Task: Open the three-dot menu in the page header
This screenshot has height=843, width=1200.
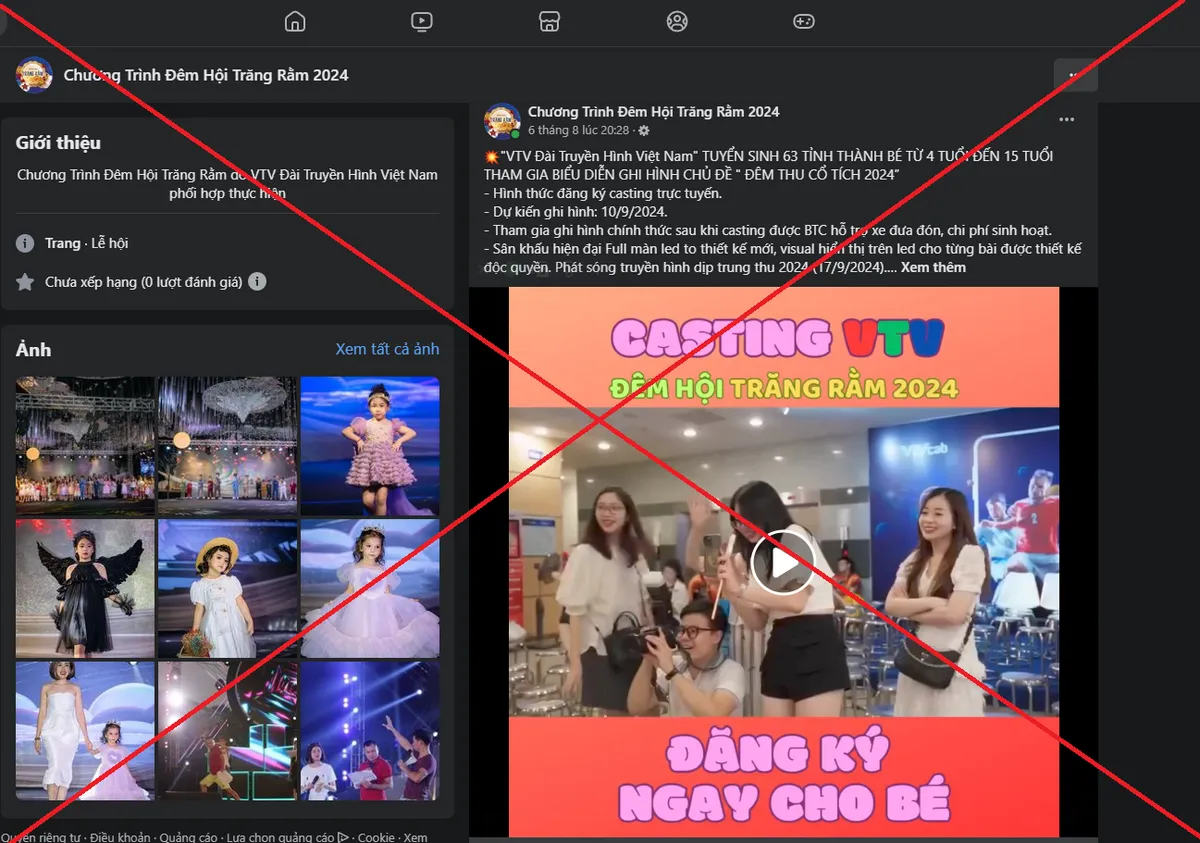Action: tap(1075, 75)
